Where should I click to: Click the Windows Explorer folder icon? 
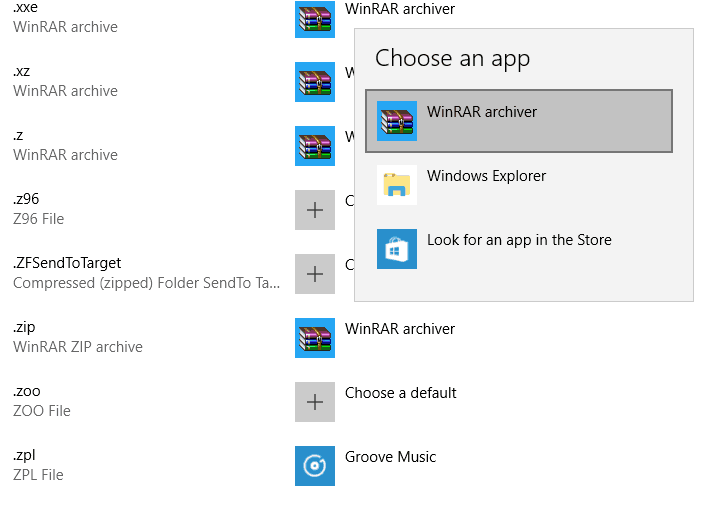(x=397, y=185)
